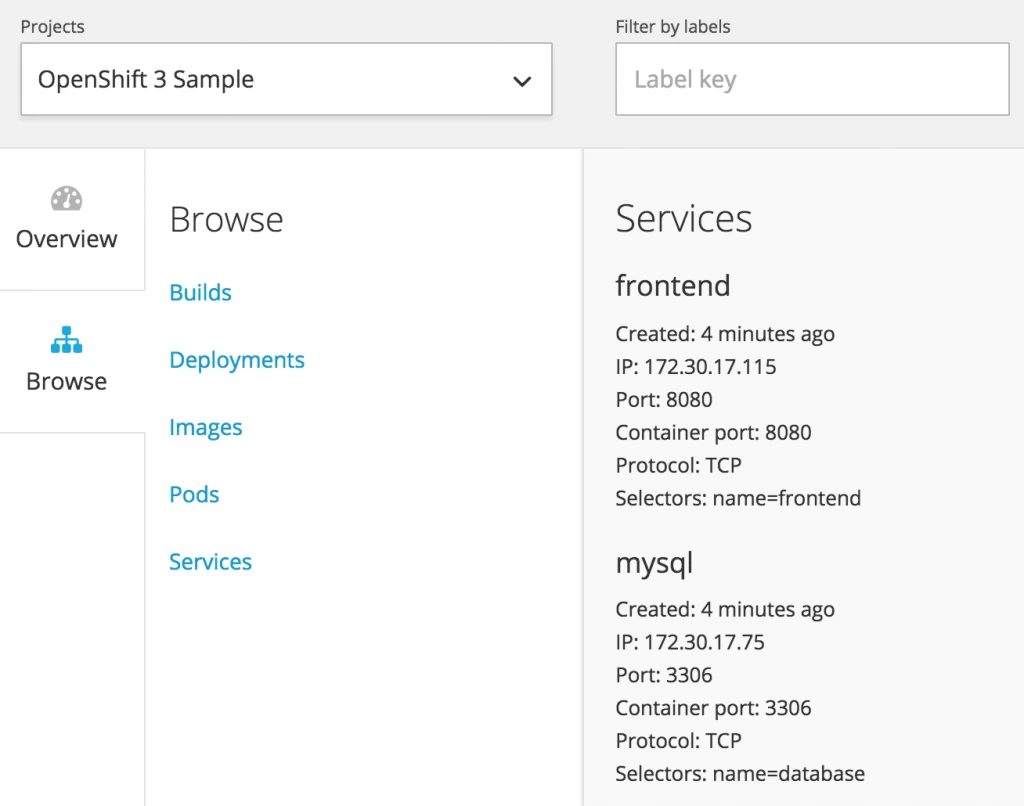The image size is (1024, 806).
Task: Select the Browse sidebar tab label
Action: (x=67, y=381)
